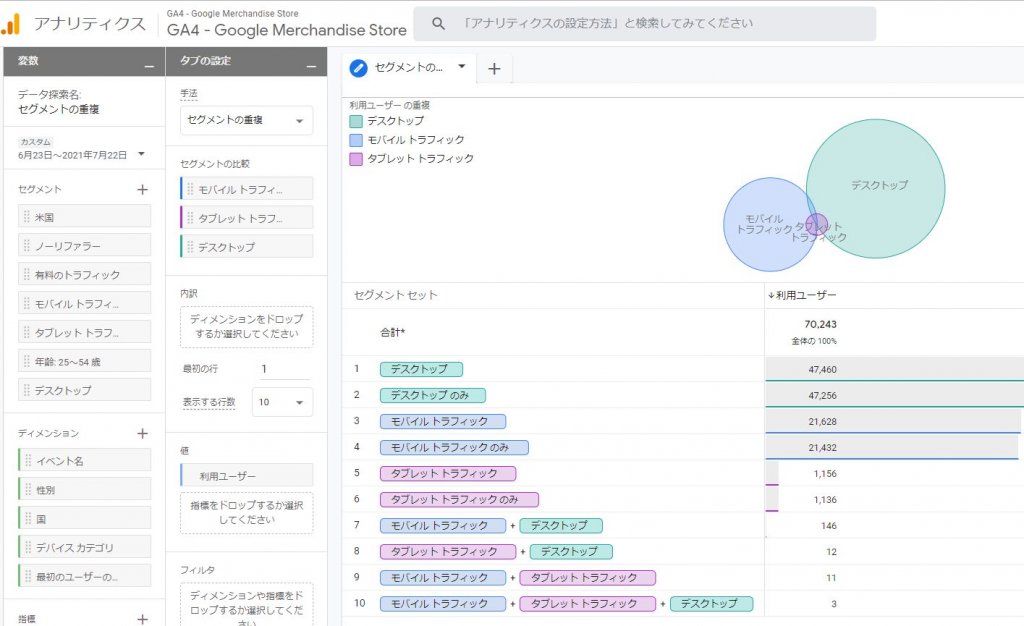Switch GA4 - Google Merchandise Store property
1024x626 pixels.
click(287, 24)
